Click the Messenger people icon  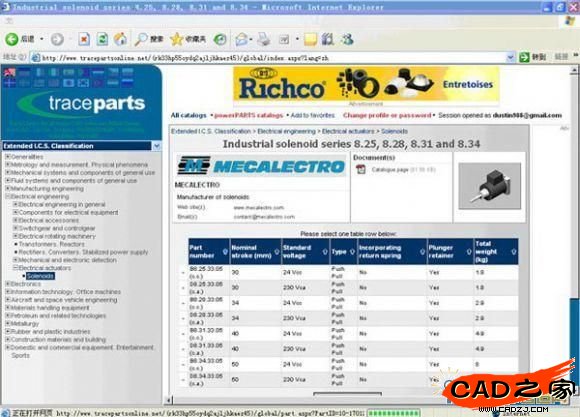coord(347,39)
